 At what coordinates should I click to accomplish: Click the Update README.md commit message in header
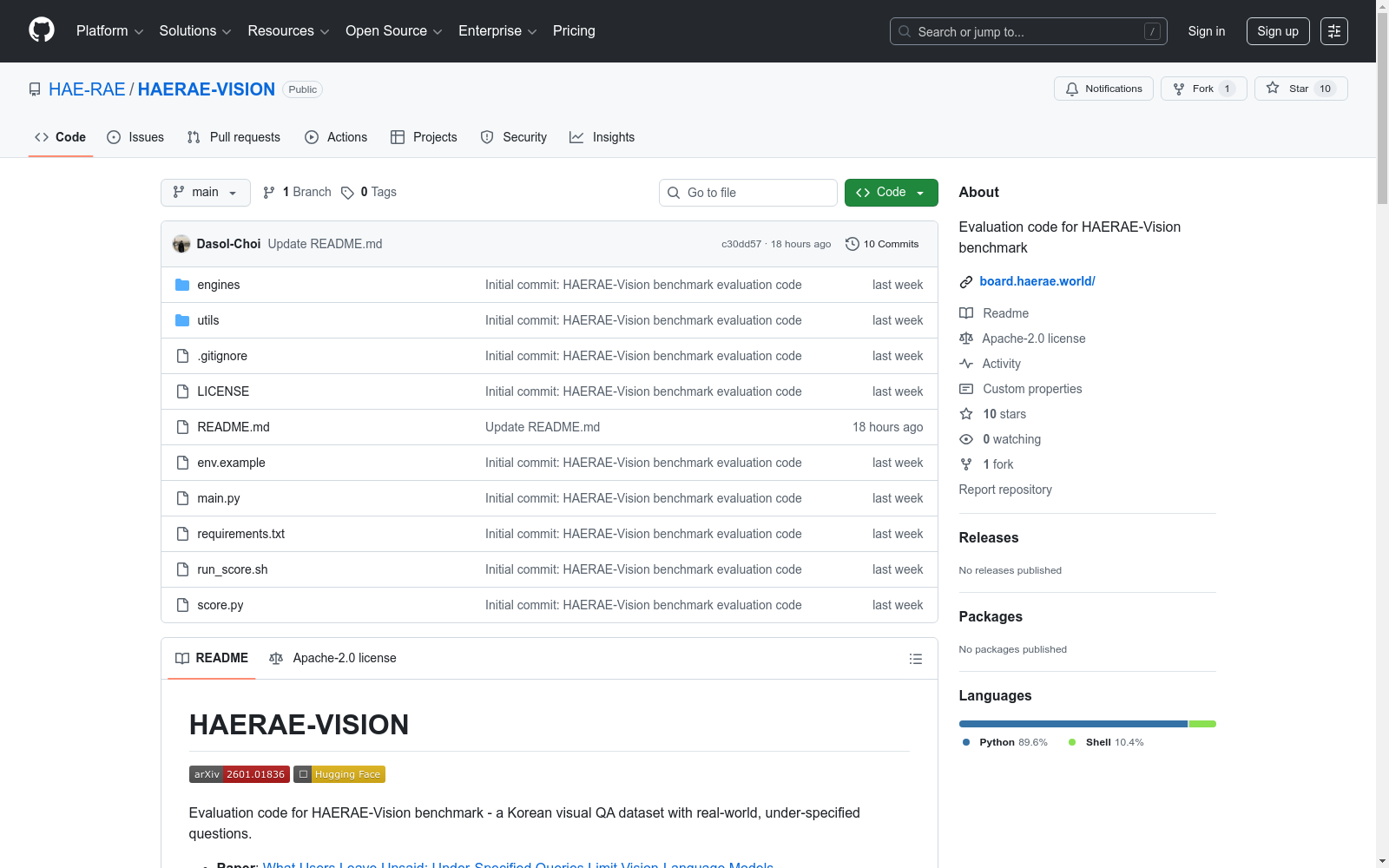click(325, 244)
